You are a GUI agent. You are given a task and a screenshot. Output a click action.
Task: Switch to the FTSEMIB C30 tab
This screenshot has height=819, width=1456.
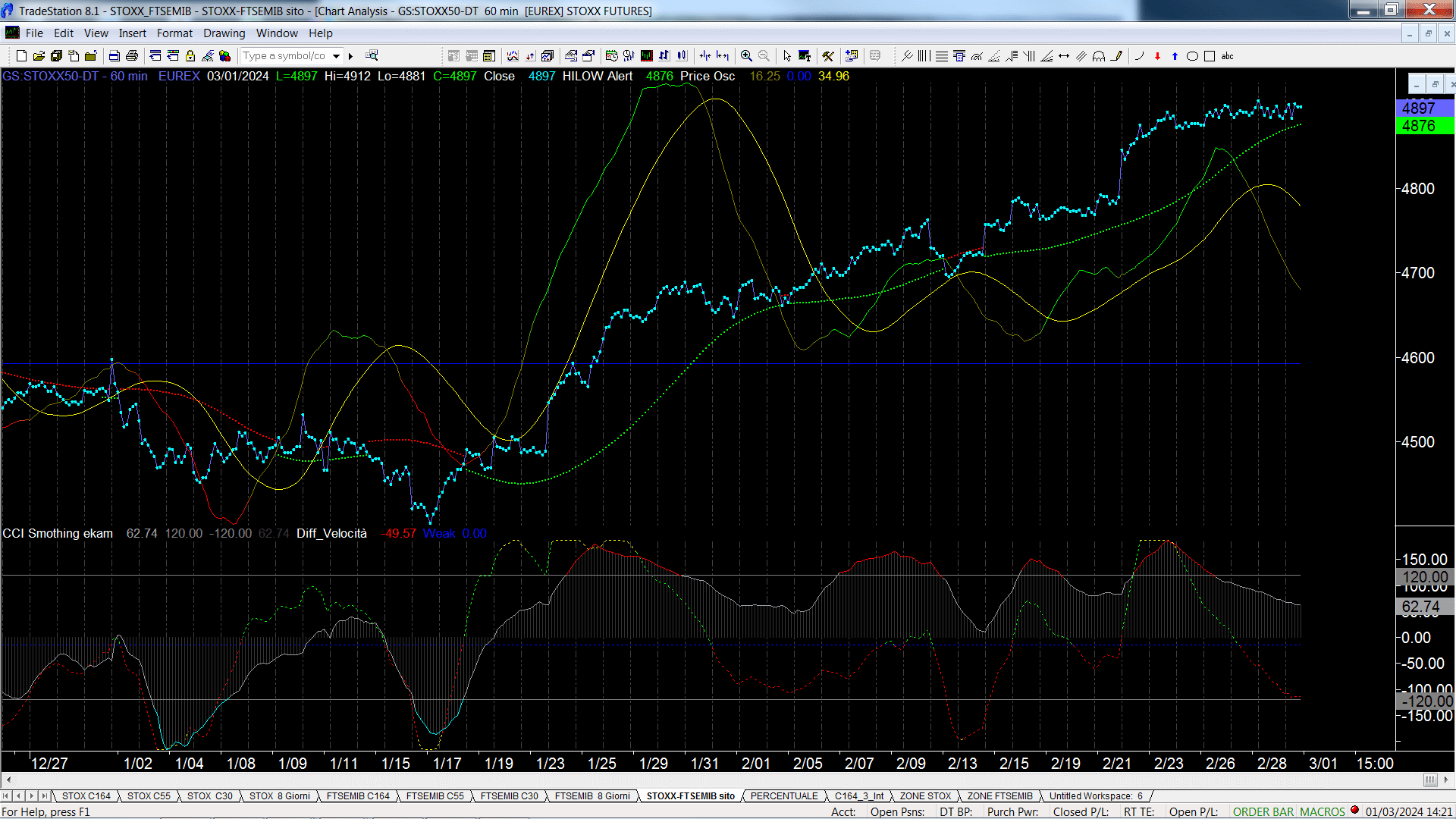[x=509, y=796]
